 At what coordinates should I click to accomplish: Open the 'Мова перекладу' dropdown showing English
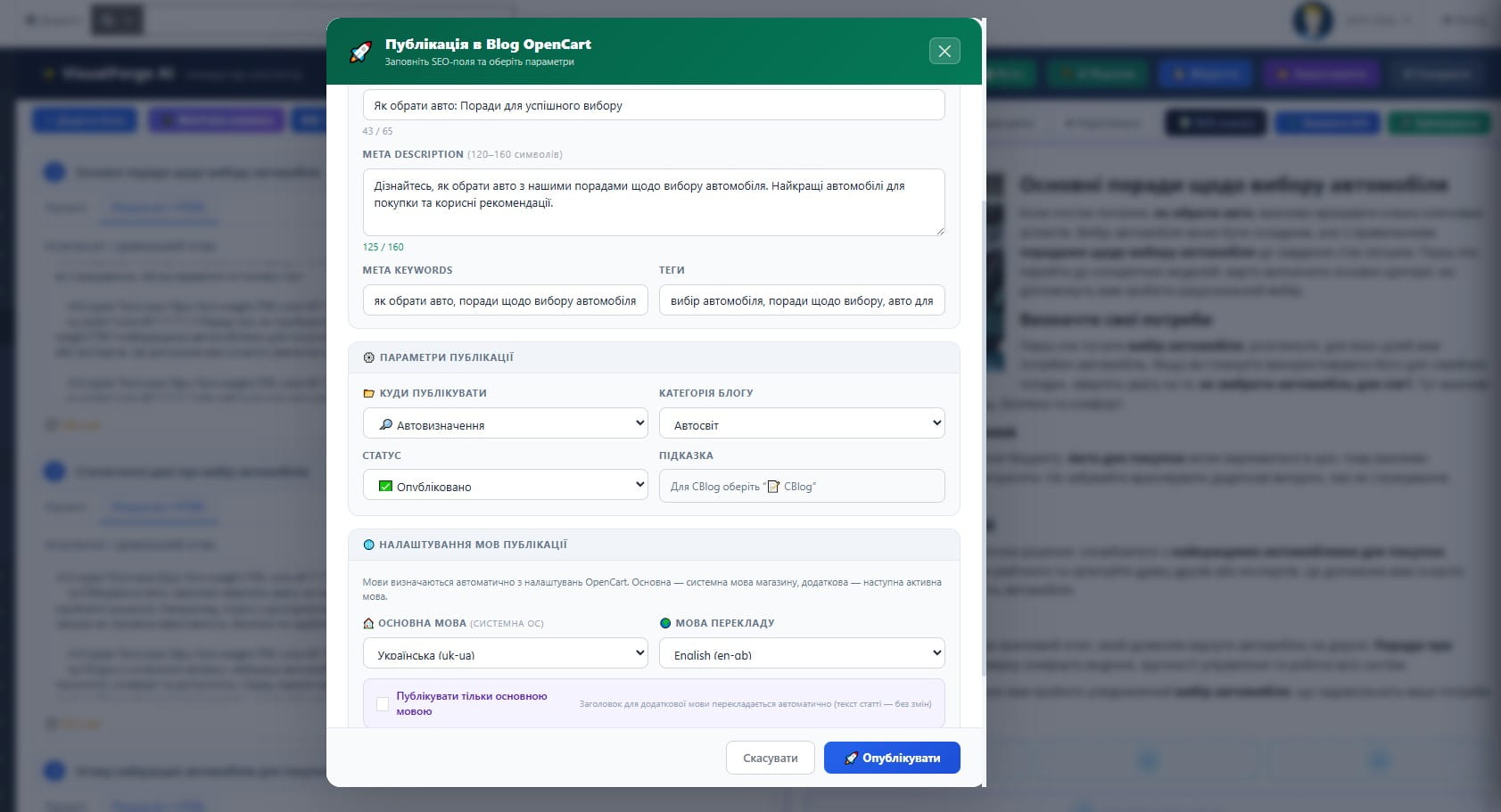[x=802, y=653]
